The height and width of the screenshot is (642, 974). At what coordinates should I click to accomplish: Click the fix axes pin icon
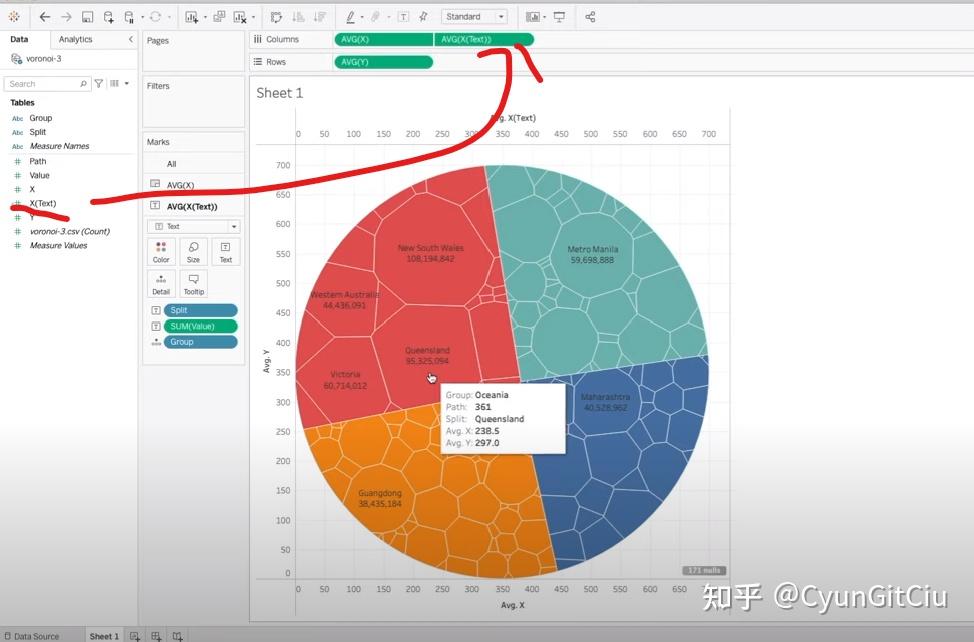(424, 17)
